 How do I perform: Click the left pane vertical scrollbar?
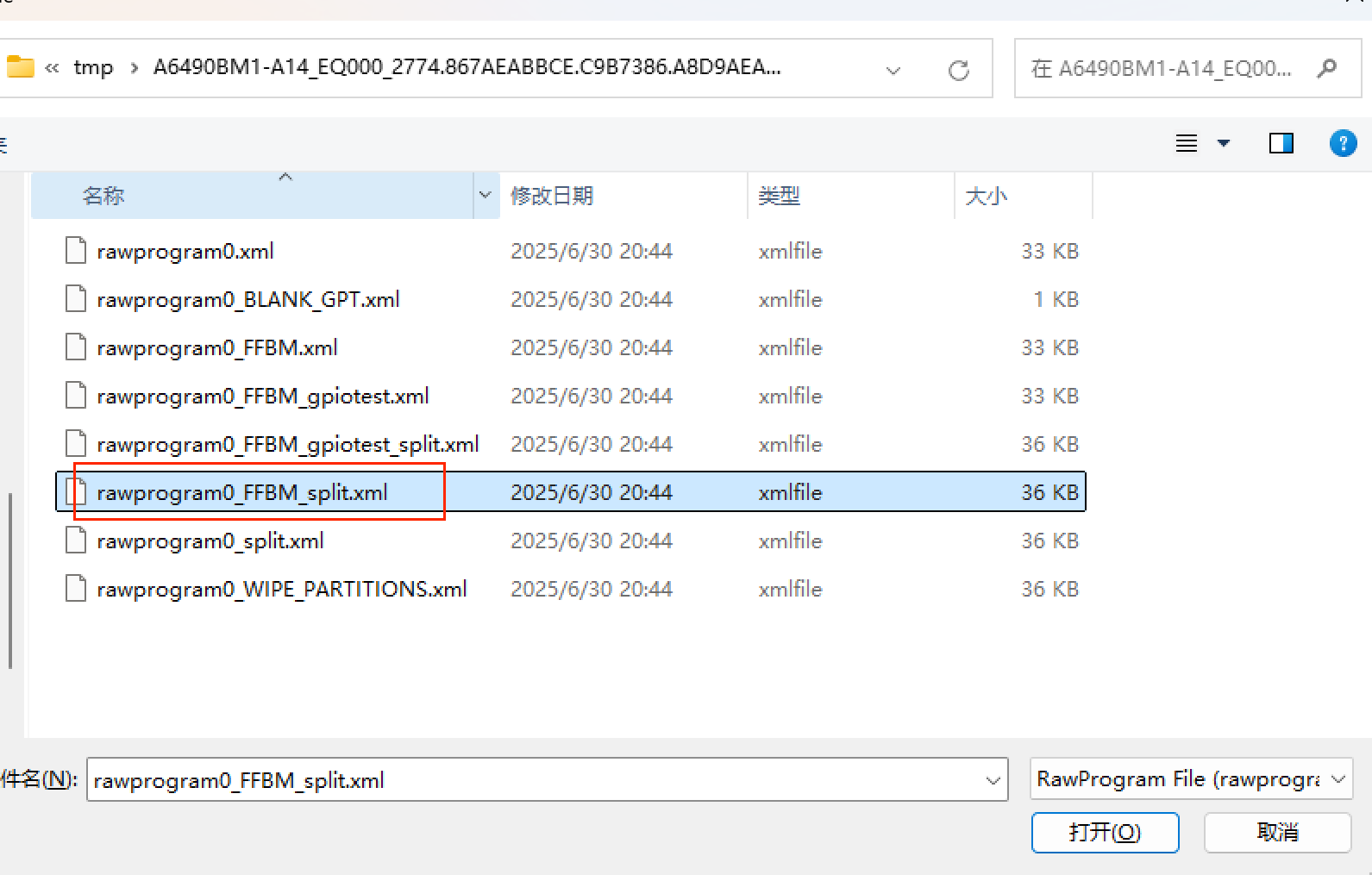(x=10, y=580)
